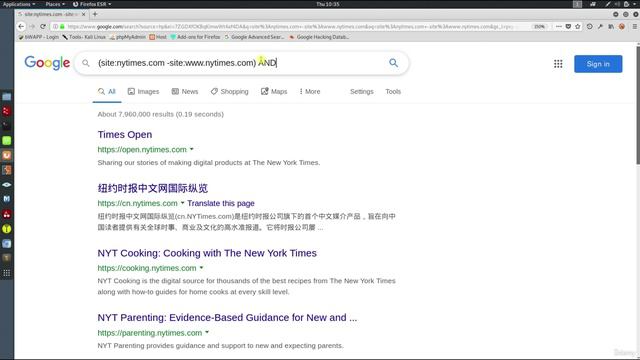Click the Translate this page link
Viewport: 640px width, 360px height.
[221, 203]
